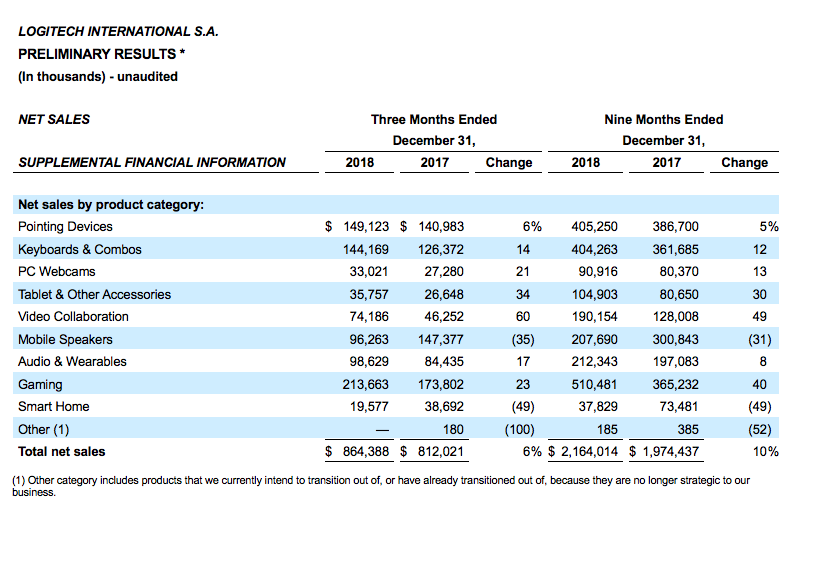
Task: Click nine-month Pointing Devices 405,250
Action: click(x=594, y=227)
